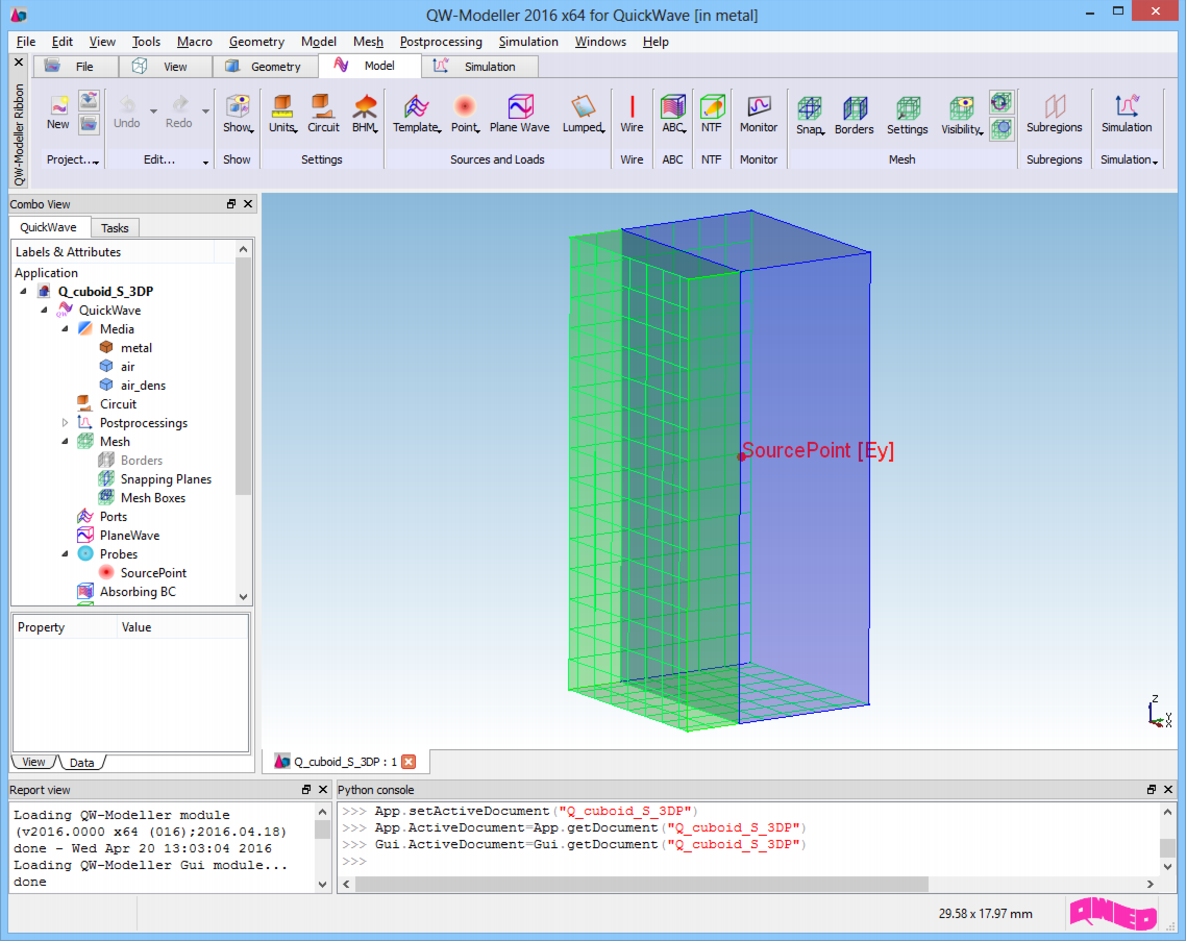Click the Redo icon

(x=179, y=112)
